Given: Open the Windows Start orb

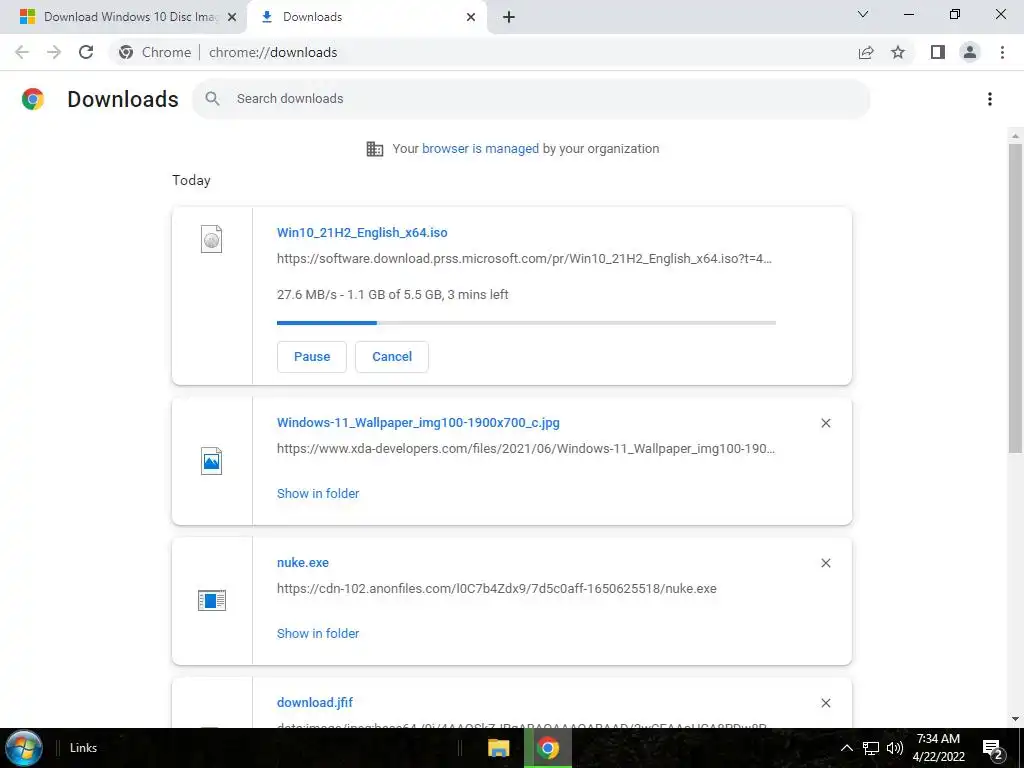Looking at the screenshot, I should click(x=24, y=748).
